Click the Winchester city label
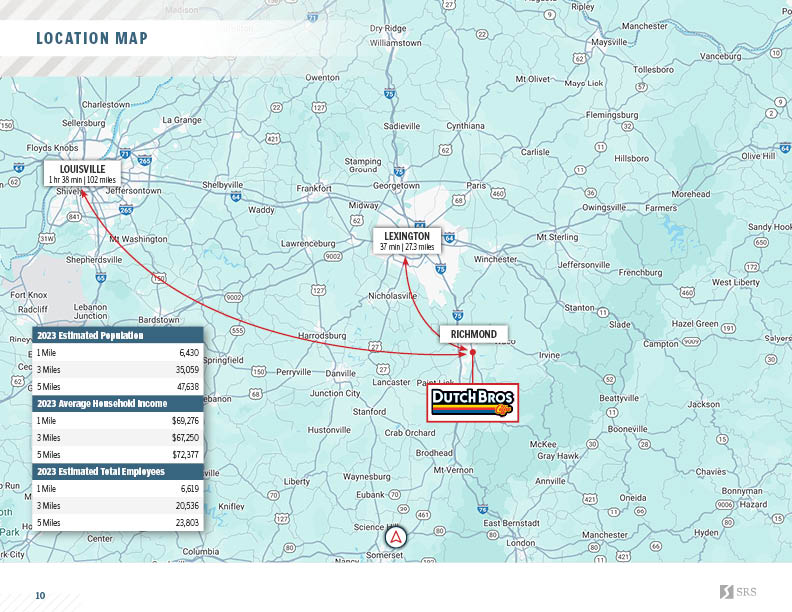The image size is (792, 612). coord(496,259)
